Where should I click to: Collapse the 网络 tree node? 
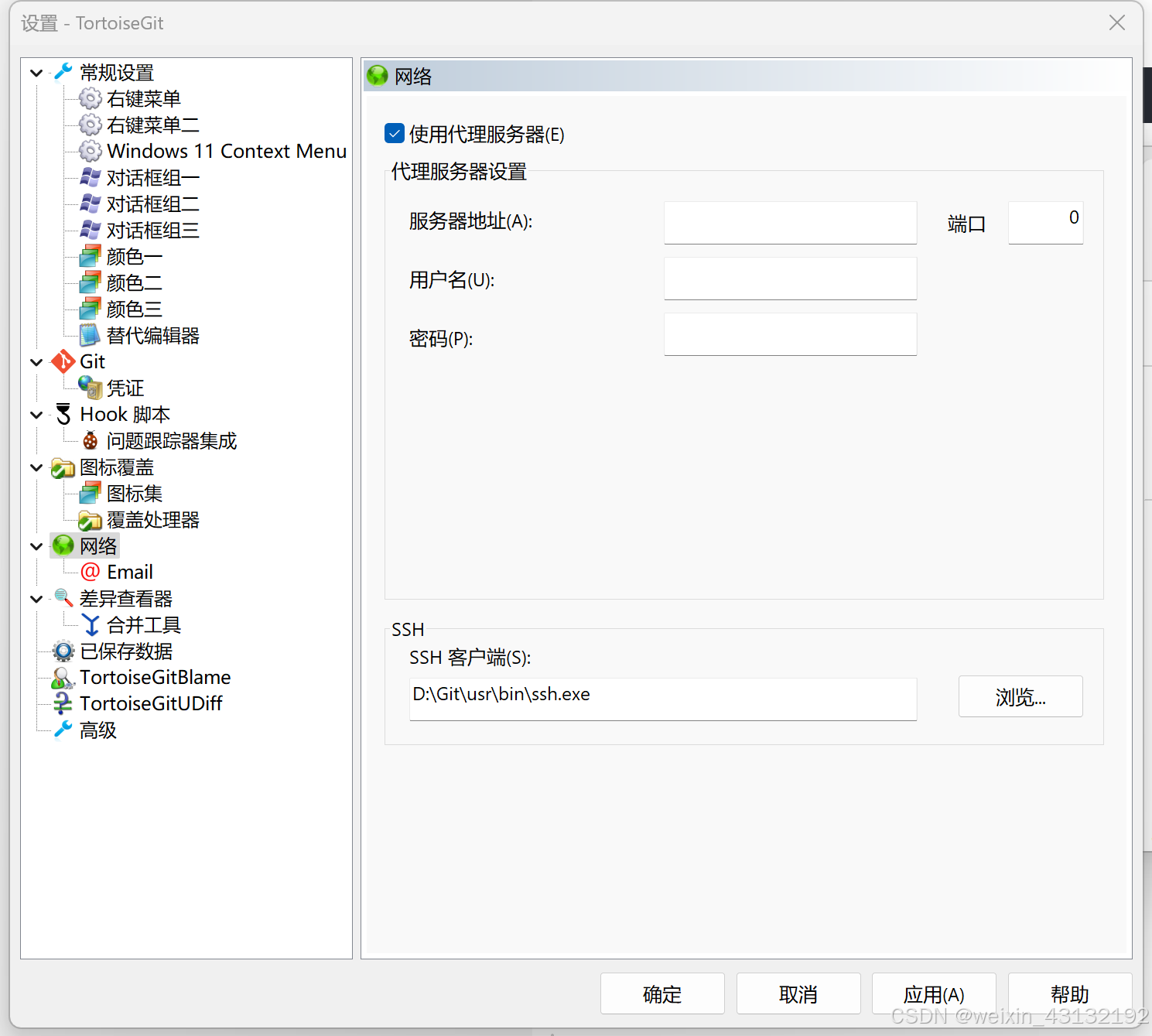pos(36,546)
